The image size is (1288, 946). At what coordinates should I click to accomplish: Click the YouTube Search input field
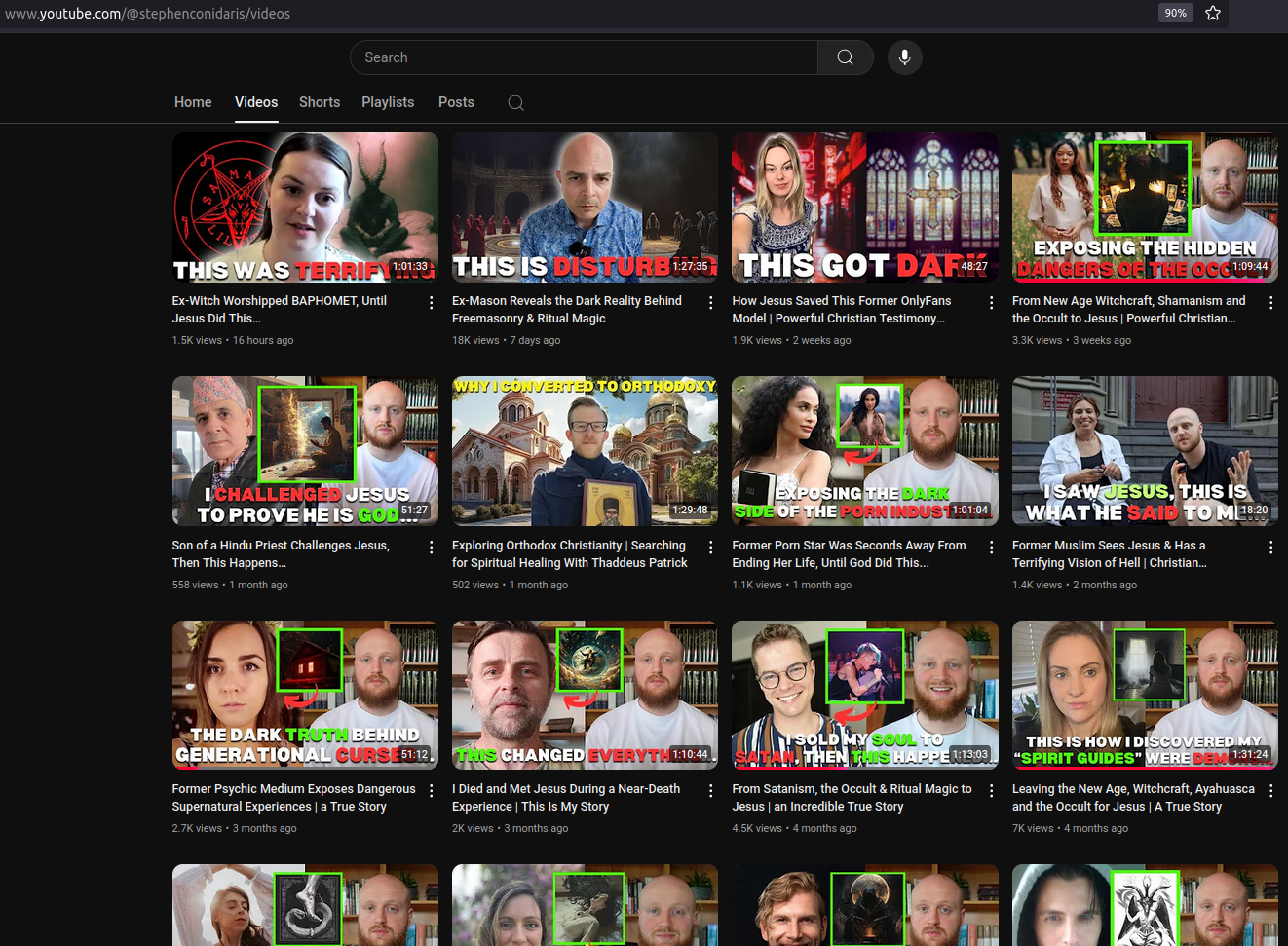click(584, 57)
